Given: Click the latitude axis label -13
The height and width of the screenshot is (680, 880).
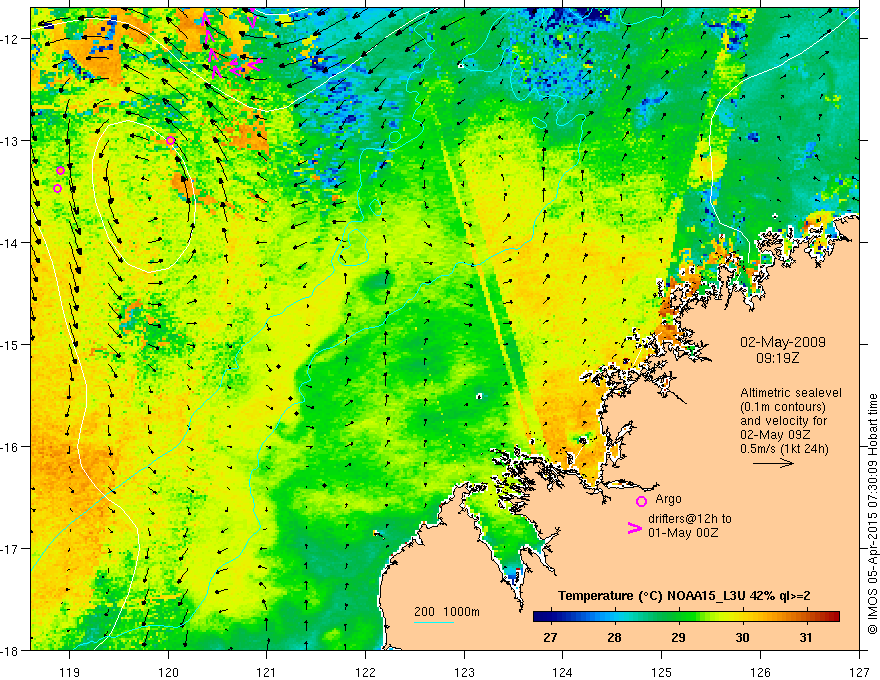Looking at the screenshot, I should click(x=10, y=141).
